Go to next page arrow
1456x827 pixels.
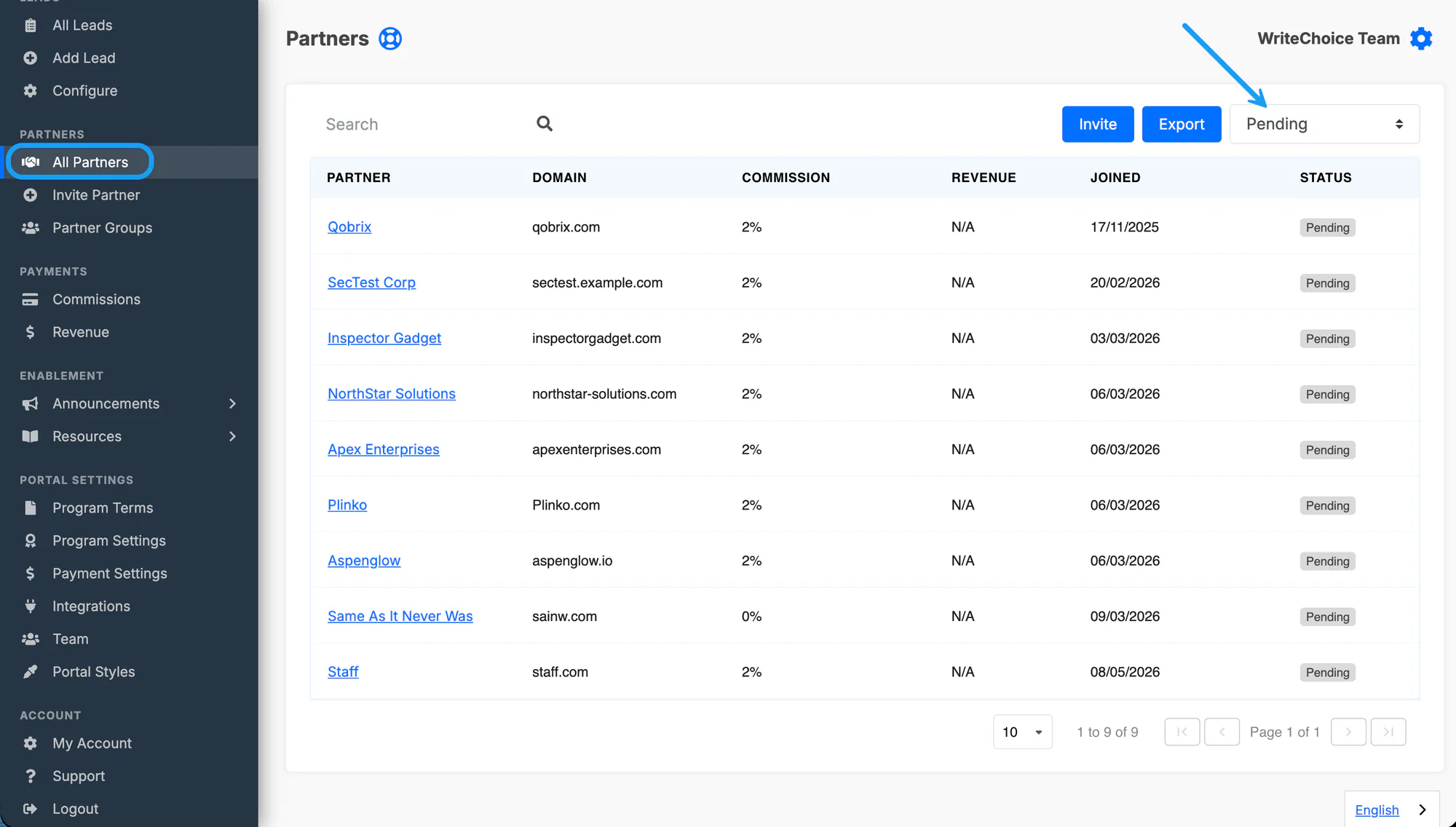[x=1348, y=732]
